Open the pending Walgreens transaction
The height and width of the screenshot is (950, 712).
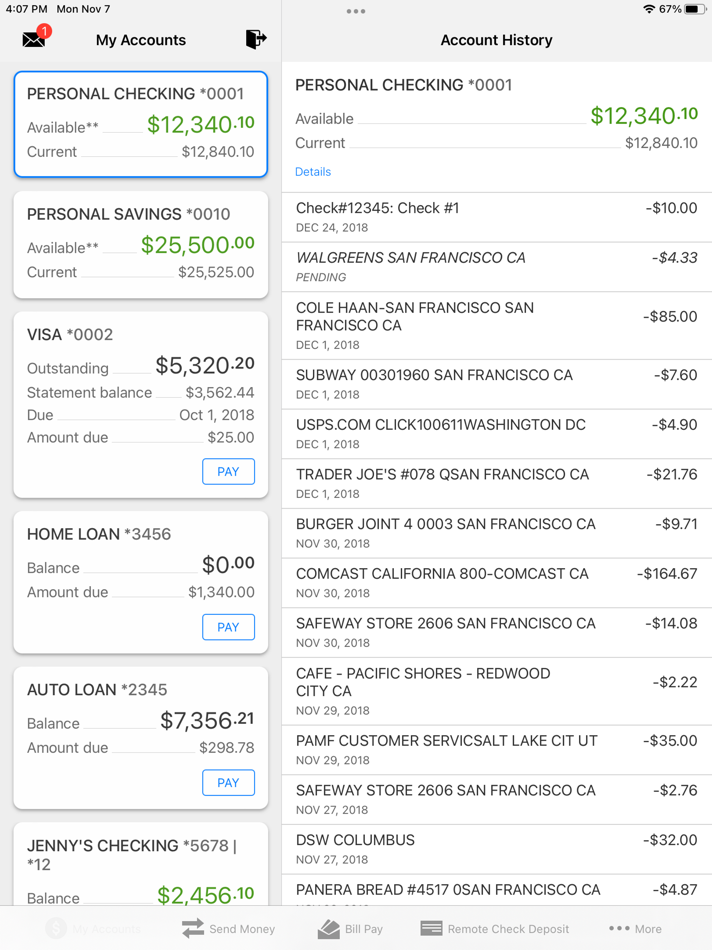497,267
